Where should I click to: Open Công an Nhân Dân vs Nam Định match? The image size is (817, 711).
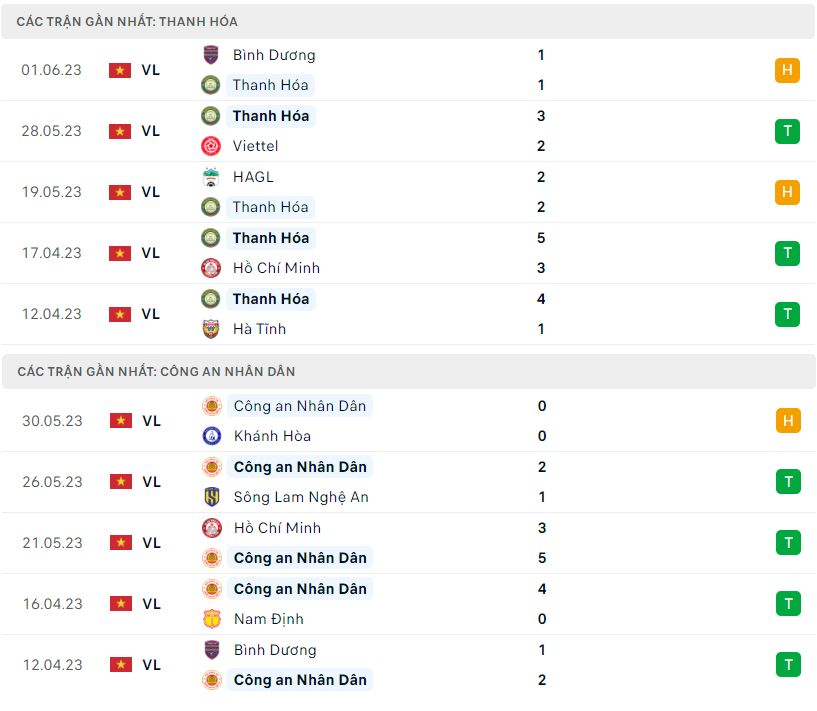400,604
